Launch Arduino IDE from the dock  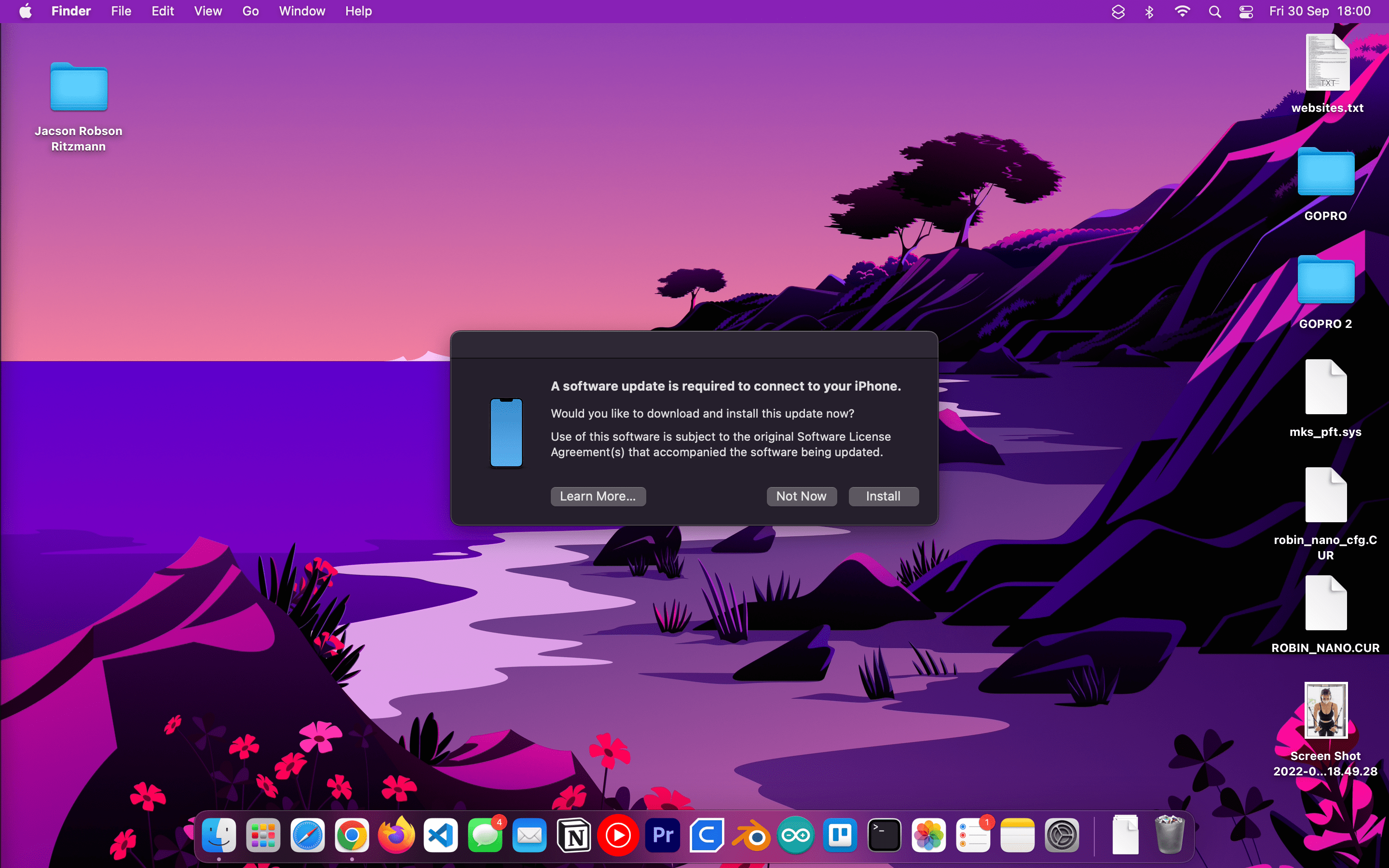(795, 835)
